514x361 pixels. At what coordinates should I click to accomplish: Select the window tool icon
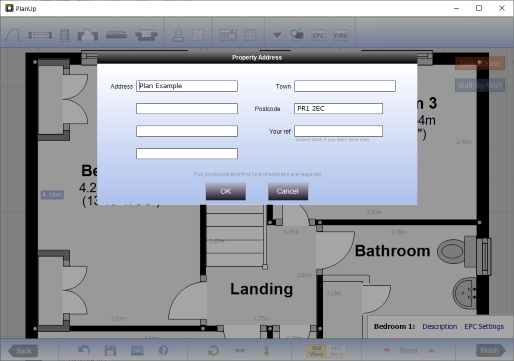[40, 35]
